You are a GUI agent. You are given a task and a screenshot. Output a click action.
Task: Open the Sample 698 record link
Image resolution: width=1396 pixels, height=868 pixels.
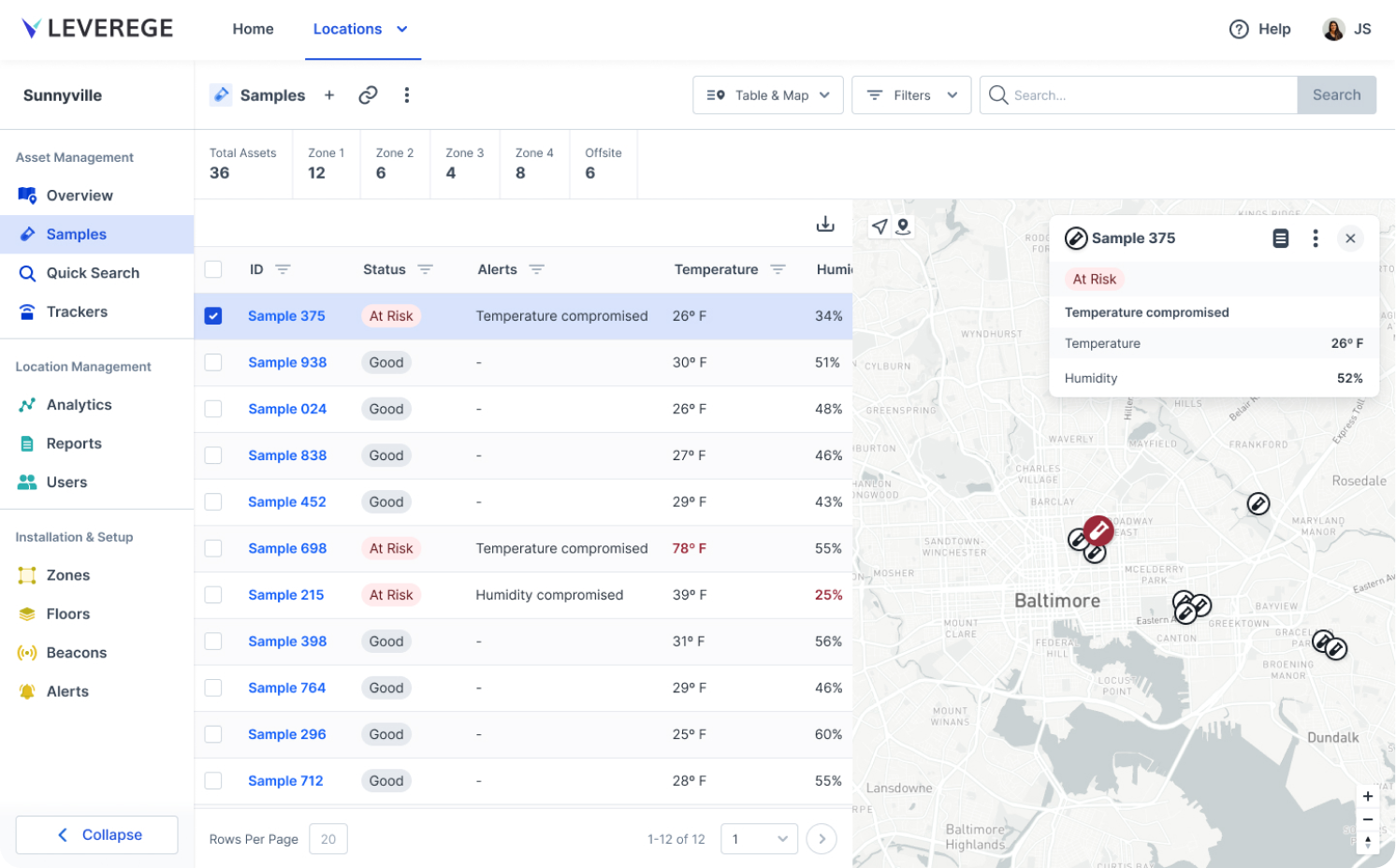pyautogui.click(x=287, y=548)
